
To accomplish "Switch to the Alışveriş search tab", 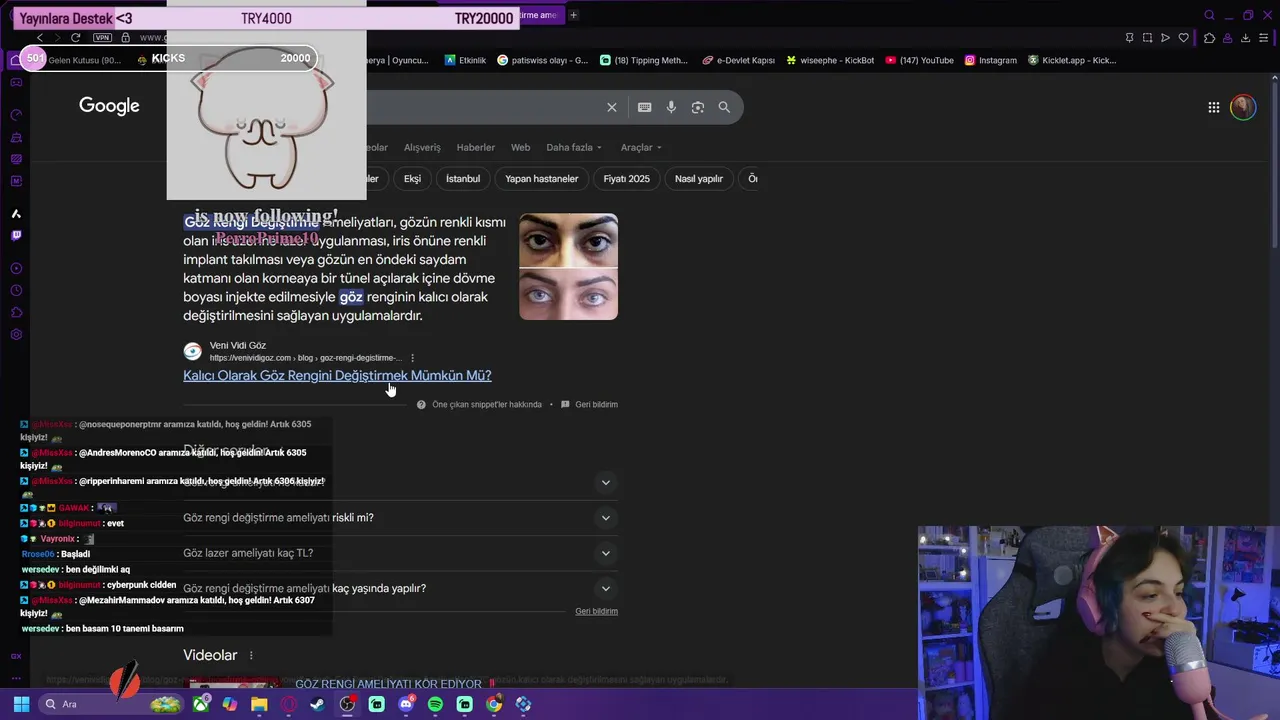I will click(x=422, y=147).
